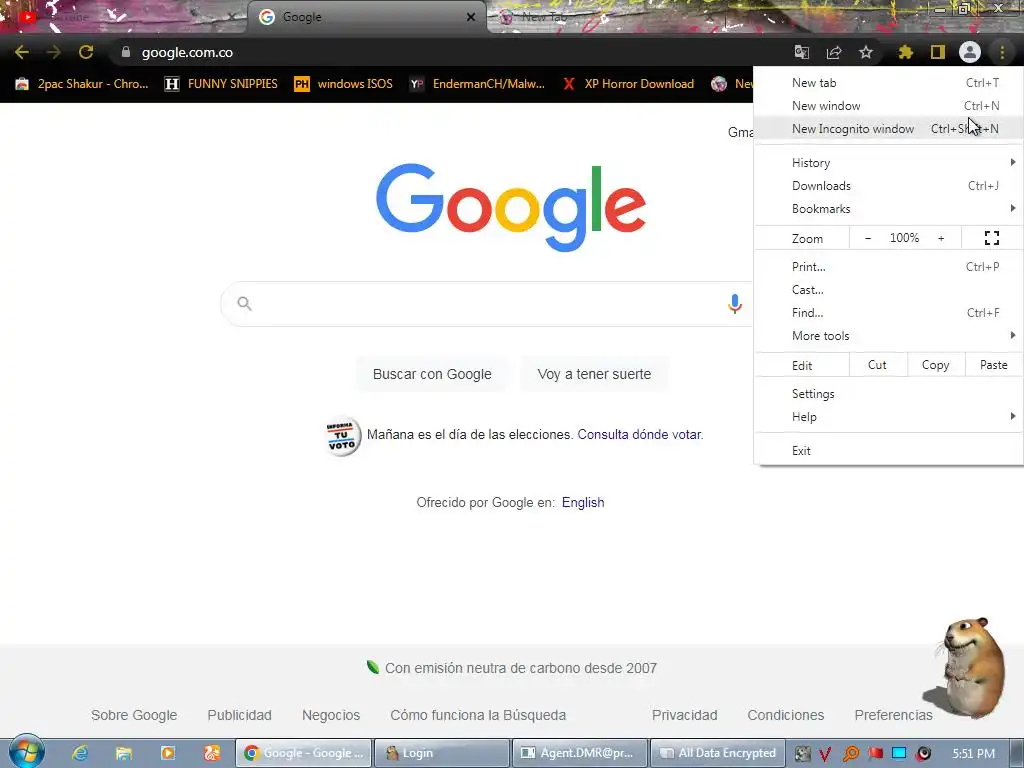Select New window in the menu
Viewport: 1024px width, 768px height.
tap(889, 106)
